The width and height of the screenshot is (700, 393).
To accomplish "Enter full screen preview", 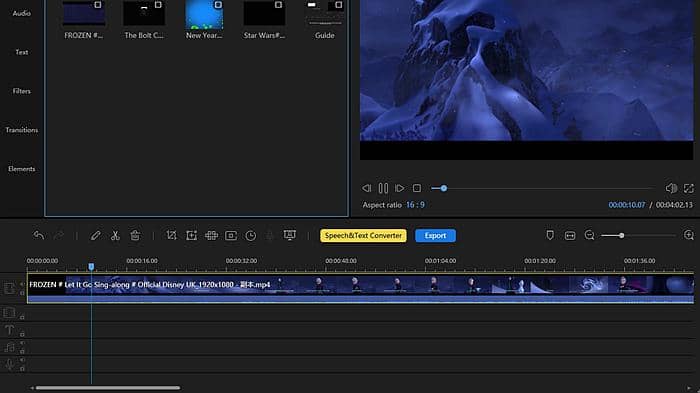I will 689,188.
